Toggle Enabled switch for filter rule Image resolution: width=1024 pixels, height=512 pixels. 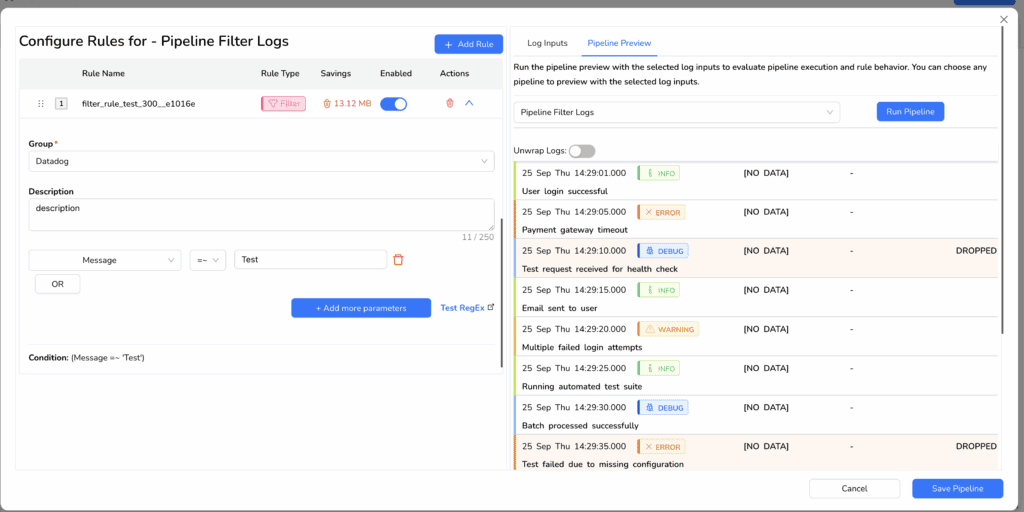coord(393,103)
